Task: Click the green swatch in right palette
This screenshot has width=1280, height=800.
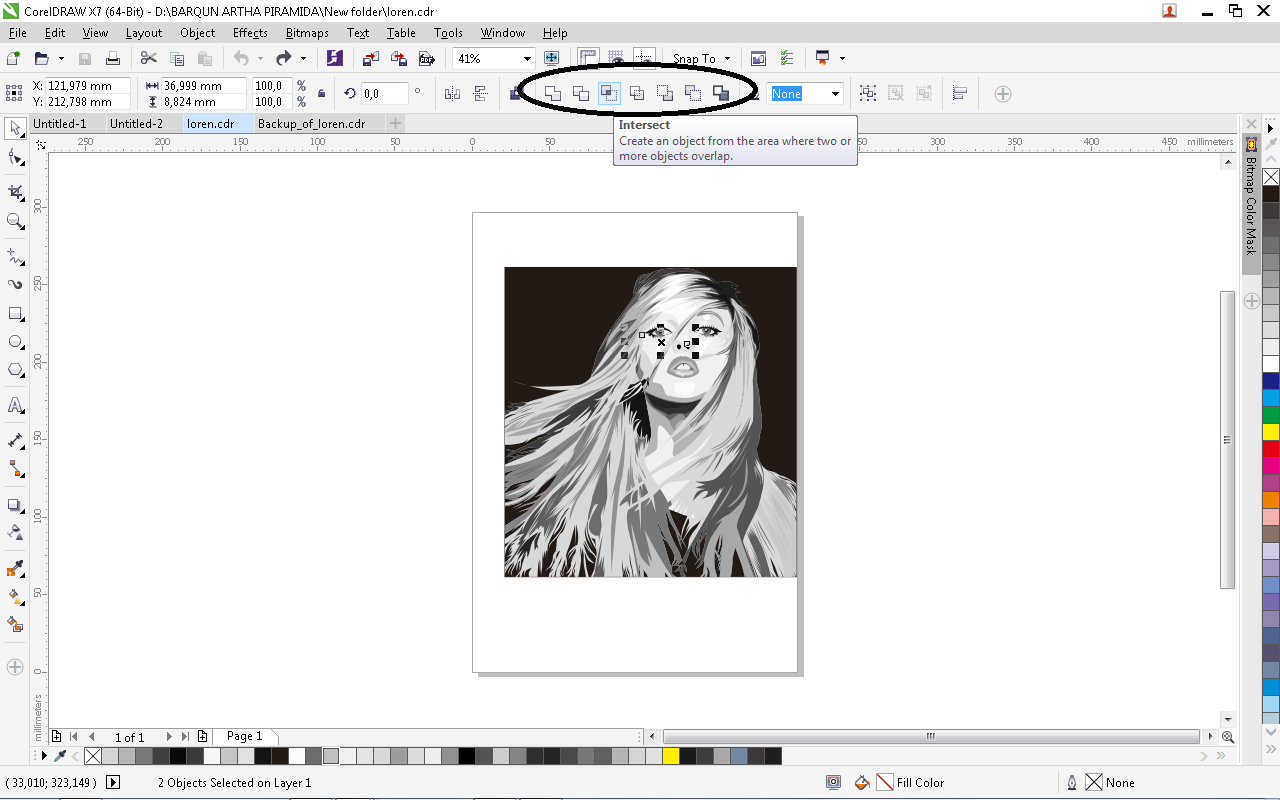Action: pos(1271,415)
